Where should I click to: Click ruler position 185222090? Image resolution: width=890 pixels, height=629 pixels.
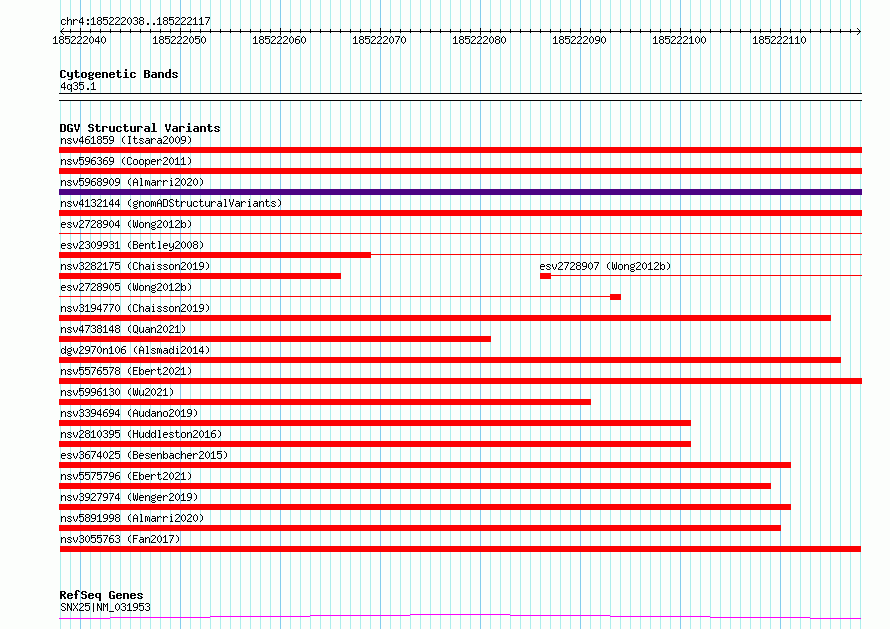tap(579, 40)
